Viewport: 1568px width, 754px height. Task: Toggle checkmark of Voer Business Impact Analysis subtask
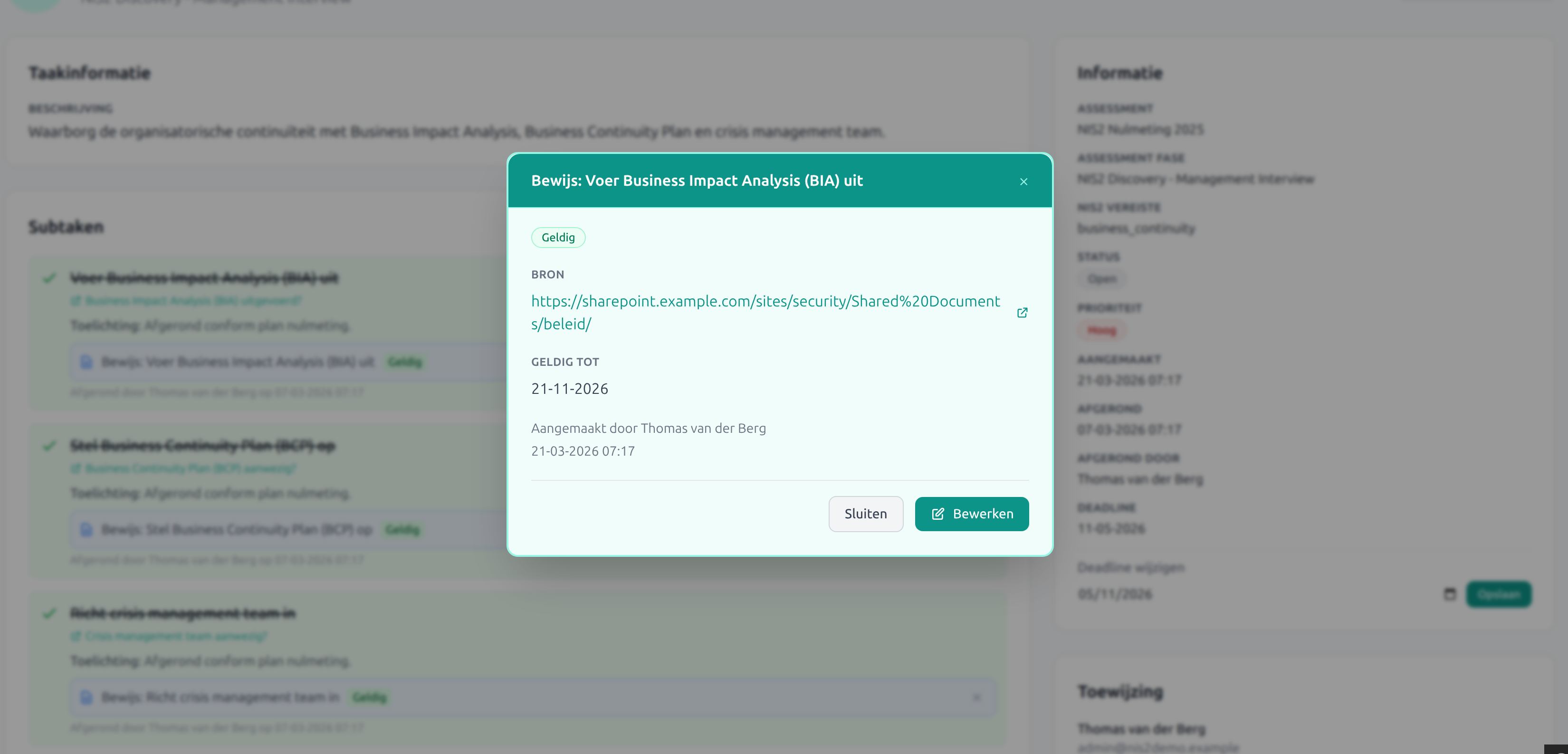tap(49, 278)
